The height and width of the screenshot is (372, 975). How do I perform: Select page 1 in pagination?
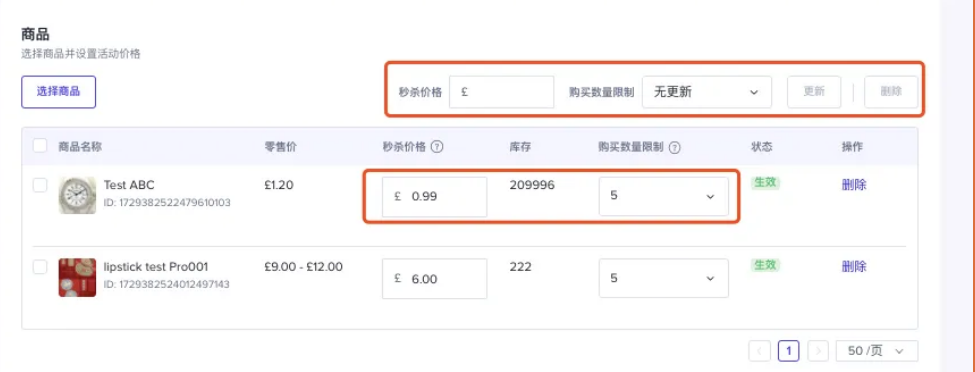pyautogui.click(x=788, y=351)
